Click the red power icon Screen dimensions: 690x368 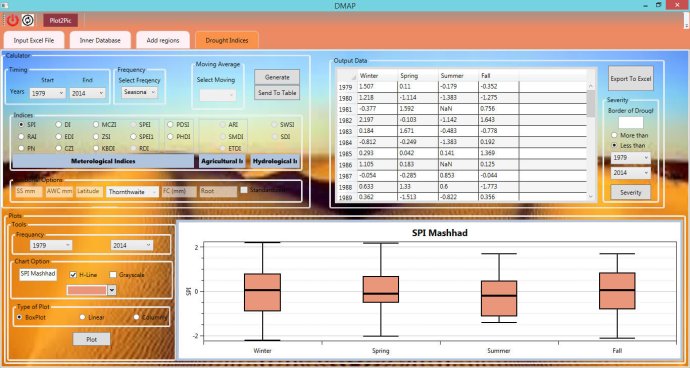pos(13,20)
